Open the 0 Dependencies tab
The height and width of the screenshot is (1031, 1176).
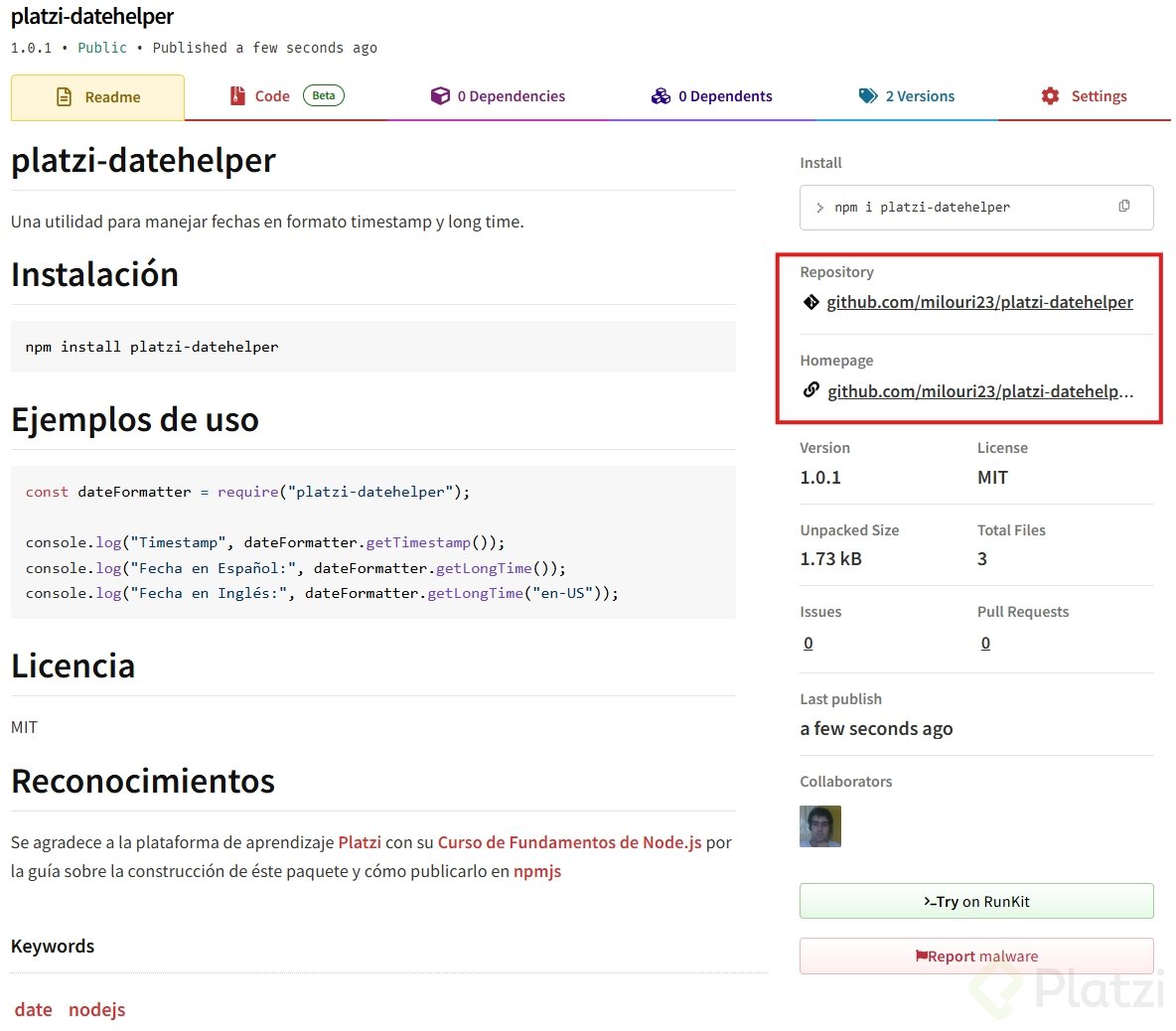[x=498, y=96]
